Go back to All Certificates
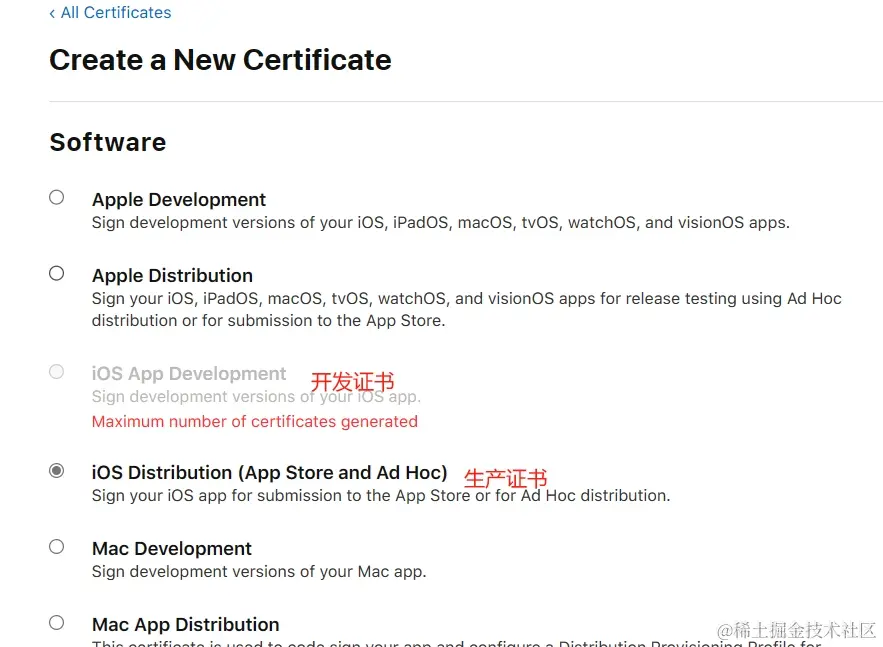Screen dimensions: 883x647 [110, 12]
